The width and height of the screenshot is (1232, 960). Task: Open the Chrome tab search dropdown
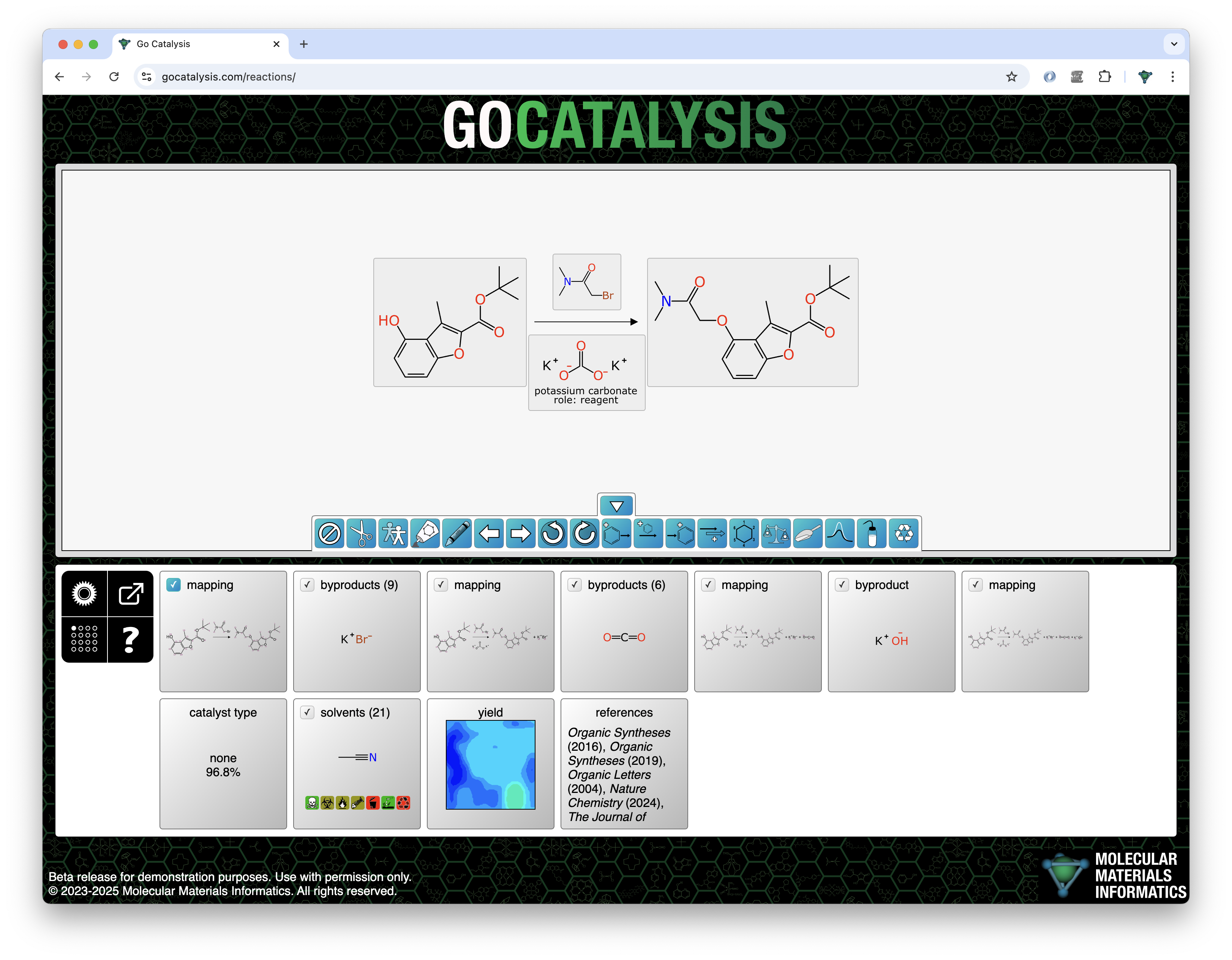1174,44
